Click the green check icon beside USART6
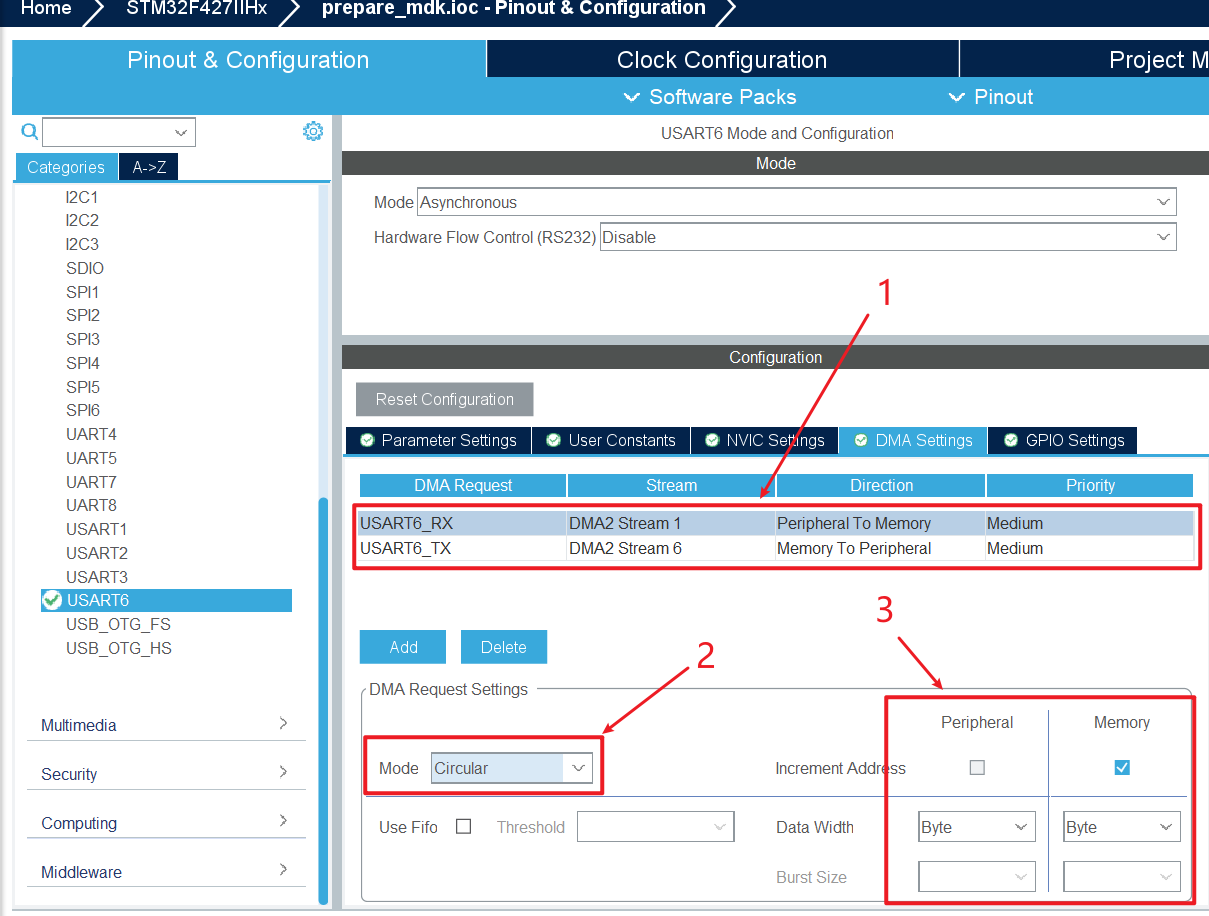Viewport: 1209px width, 916px height. pyautogui.click(x=52, y=600)
